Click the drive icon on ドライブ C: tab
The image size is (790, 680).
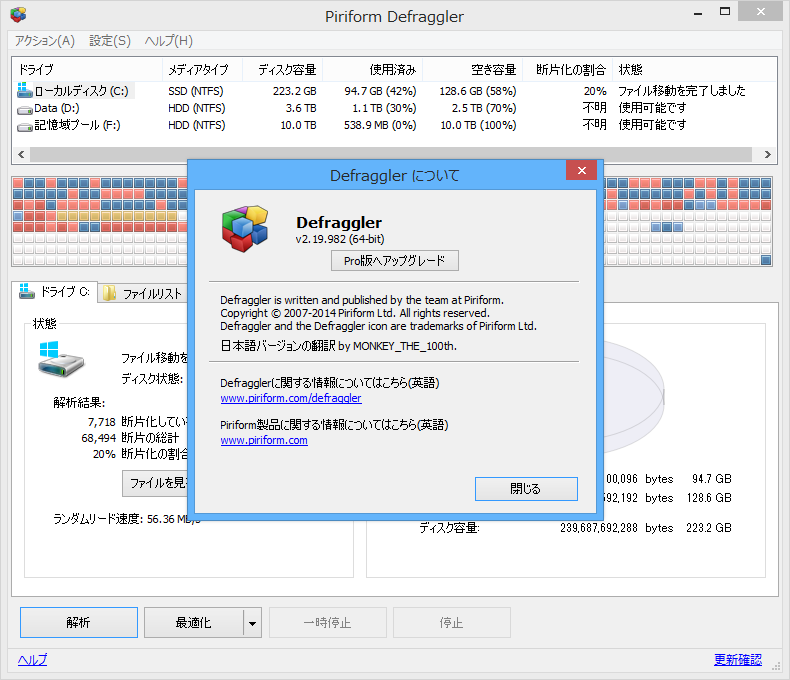coord(27,291)
